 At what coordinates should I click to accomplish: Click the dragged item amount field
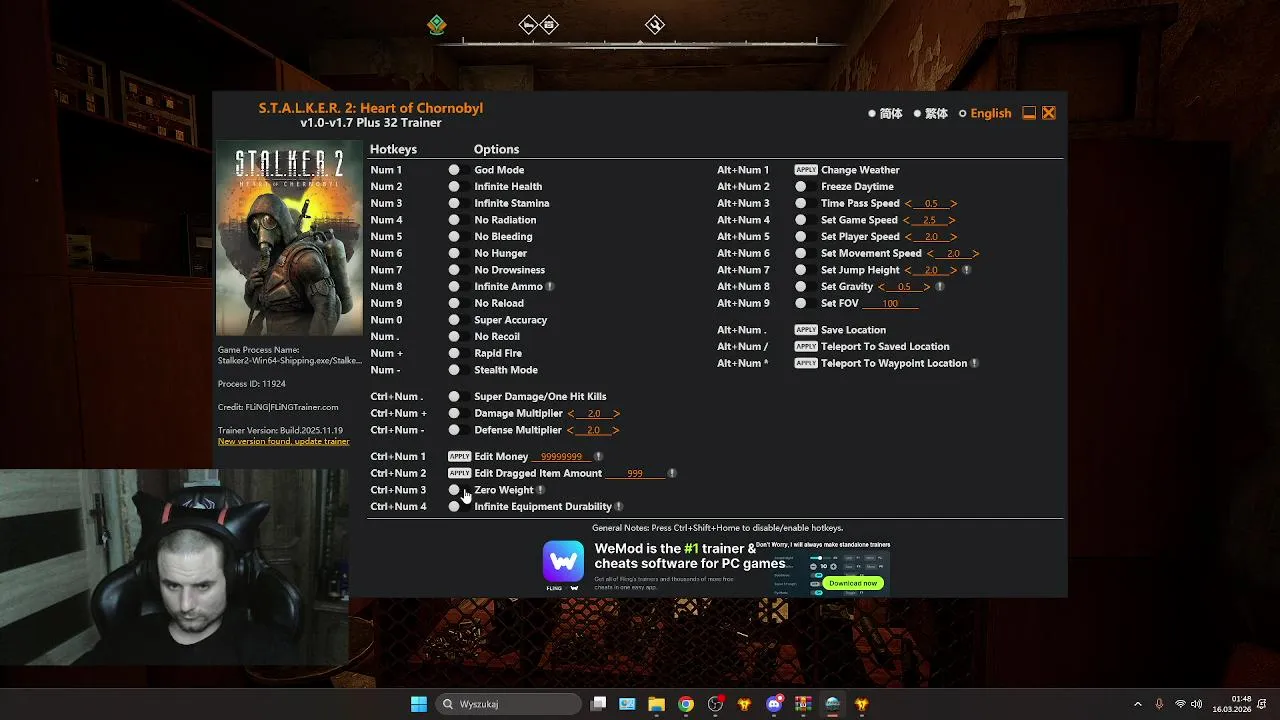[x=635, y=474]
